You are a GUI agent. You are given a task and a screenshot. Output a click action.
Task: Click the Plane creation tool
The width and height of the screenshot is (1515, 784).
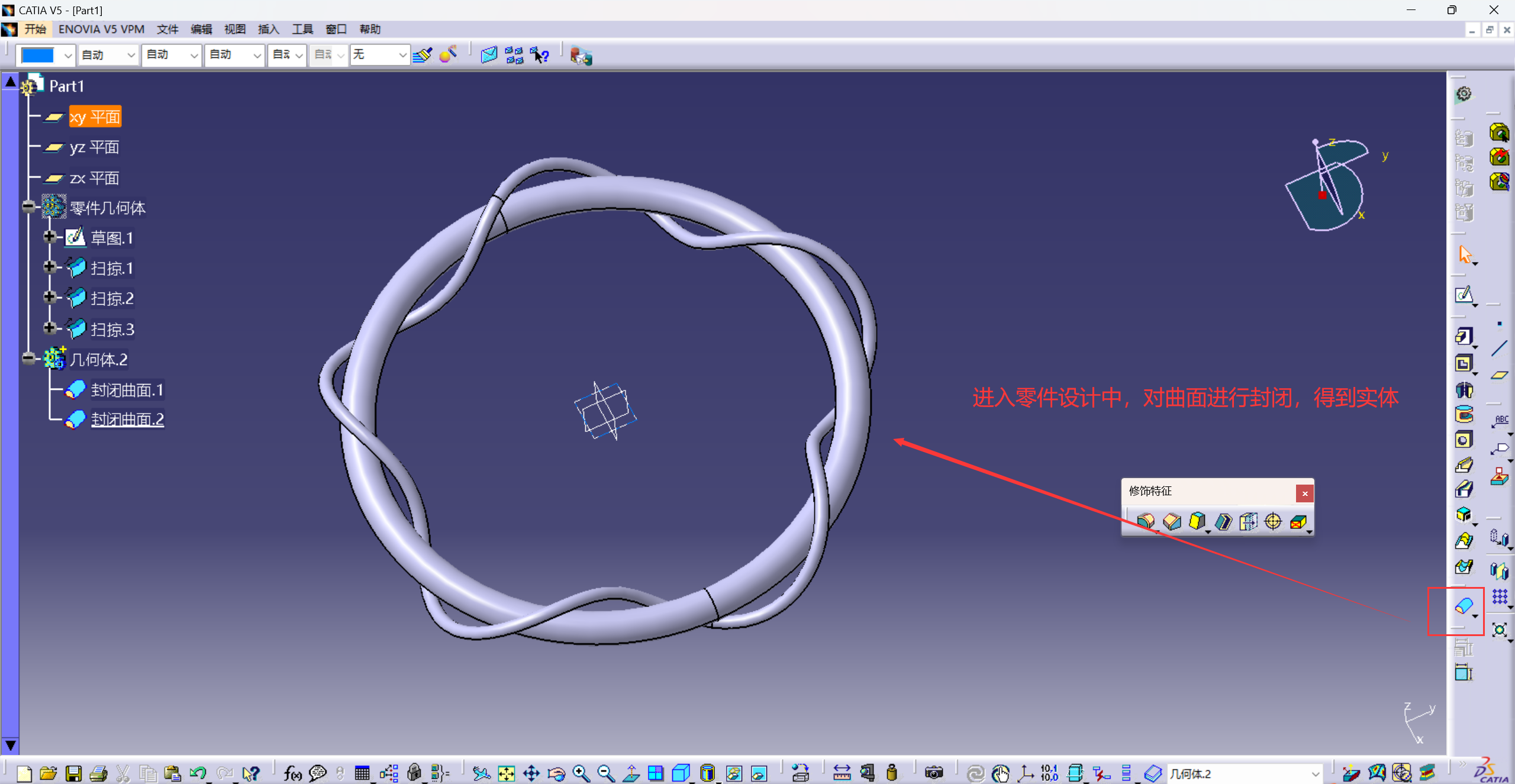coord(1500,375)
